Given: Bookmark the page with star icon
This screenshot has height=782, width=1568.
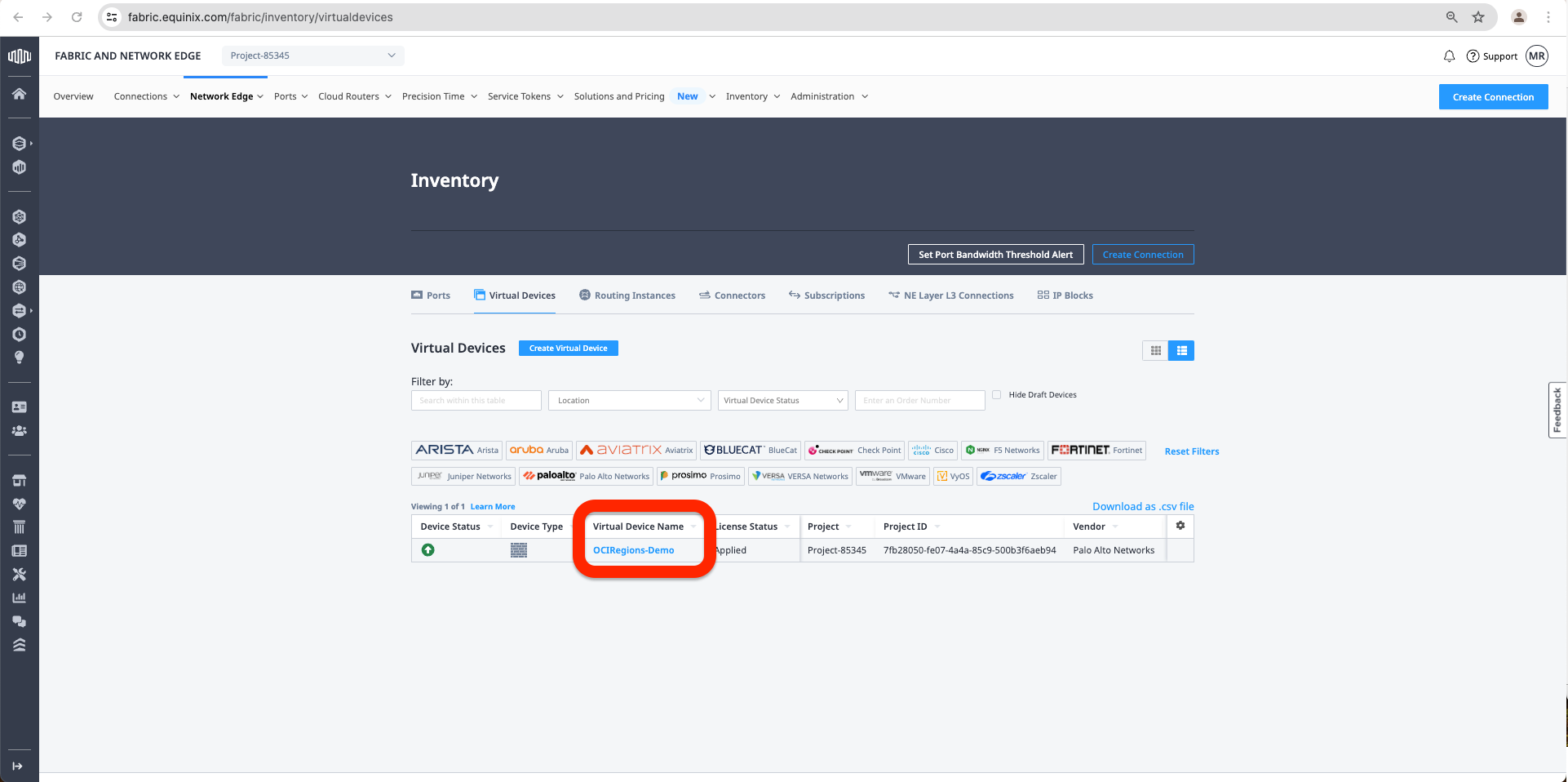Looking at the screenshot, I should [1478, 17].
